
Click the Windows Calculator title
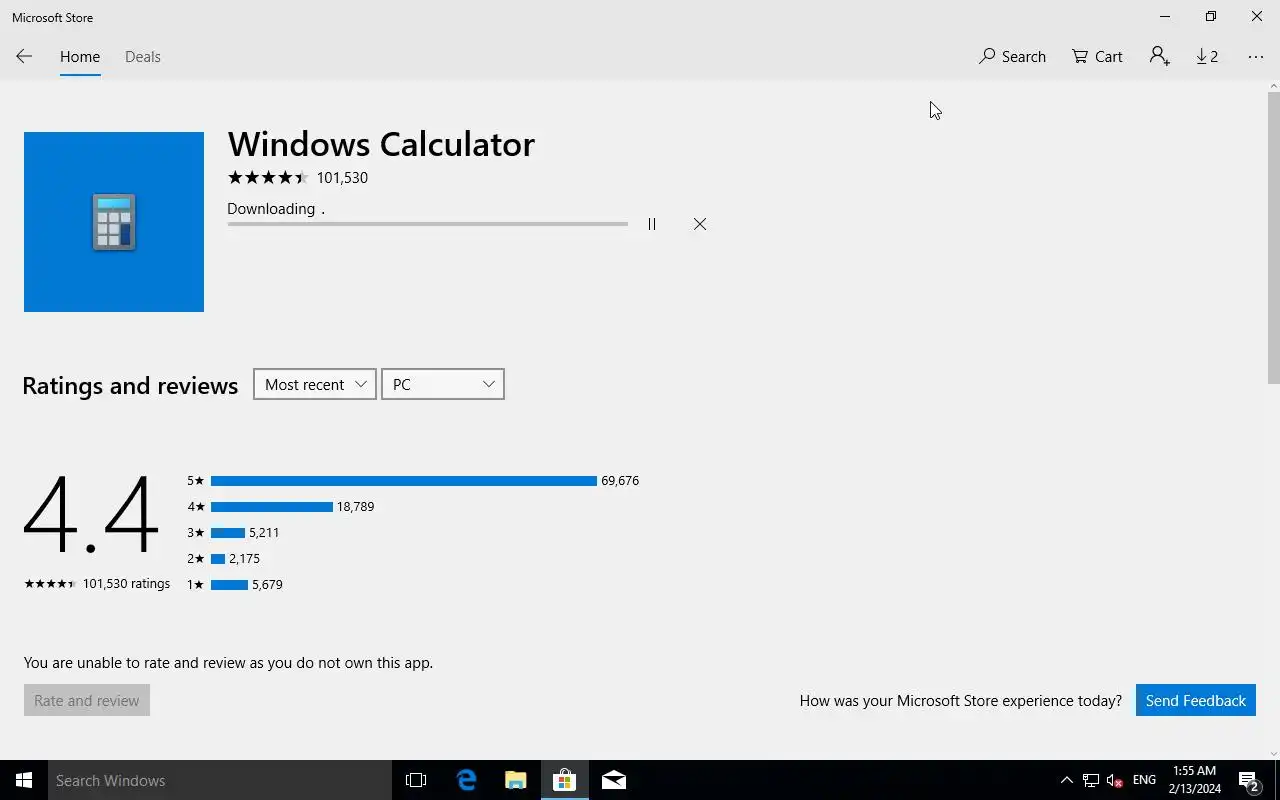tap(381, 144)
